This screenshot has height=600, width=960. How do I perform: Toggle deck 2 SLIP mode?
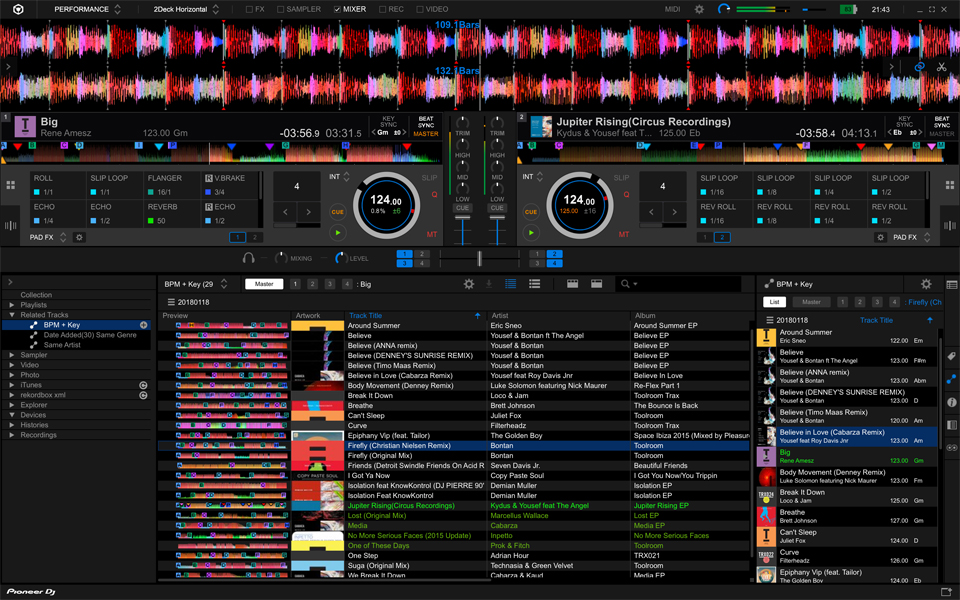(x=621, y=178)
